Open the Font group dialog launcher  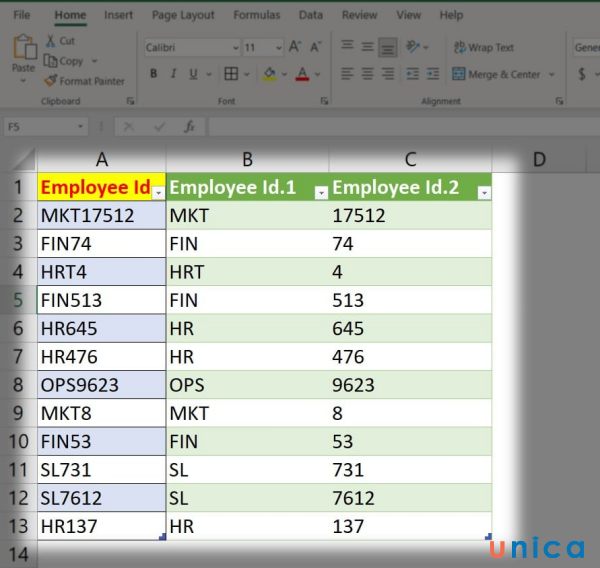[x=324, y=101]
